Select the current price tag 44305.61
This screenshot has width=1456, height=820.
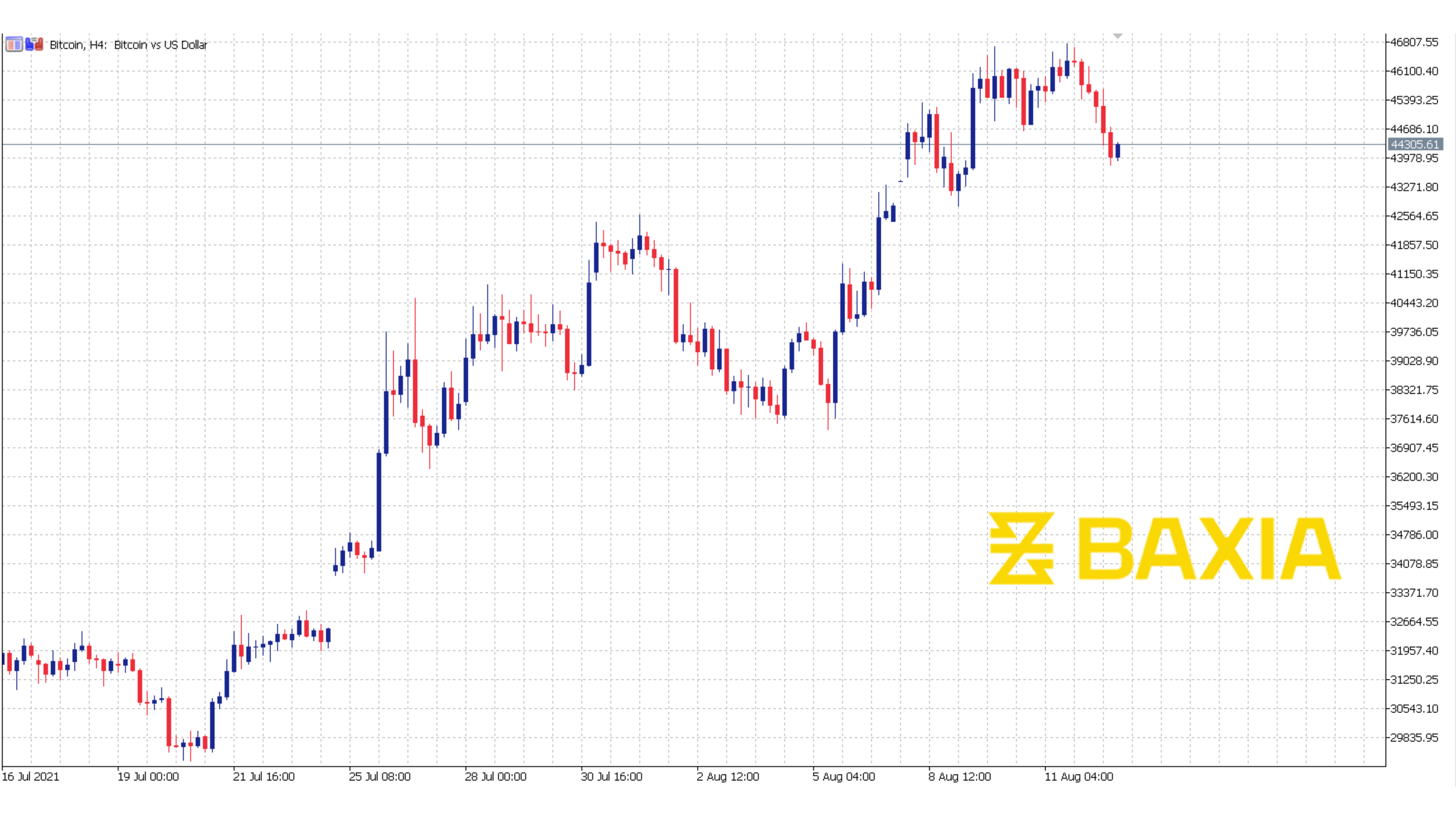tap(1415, 145)
